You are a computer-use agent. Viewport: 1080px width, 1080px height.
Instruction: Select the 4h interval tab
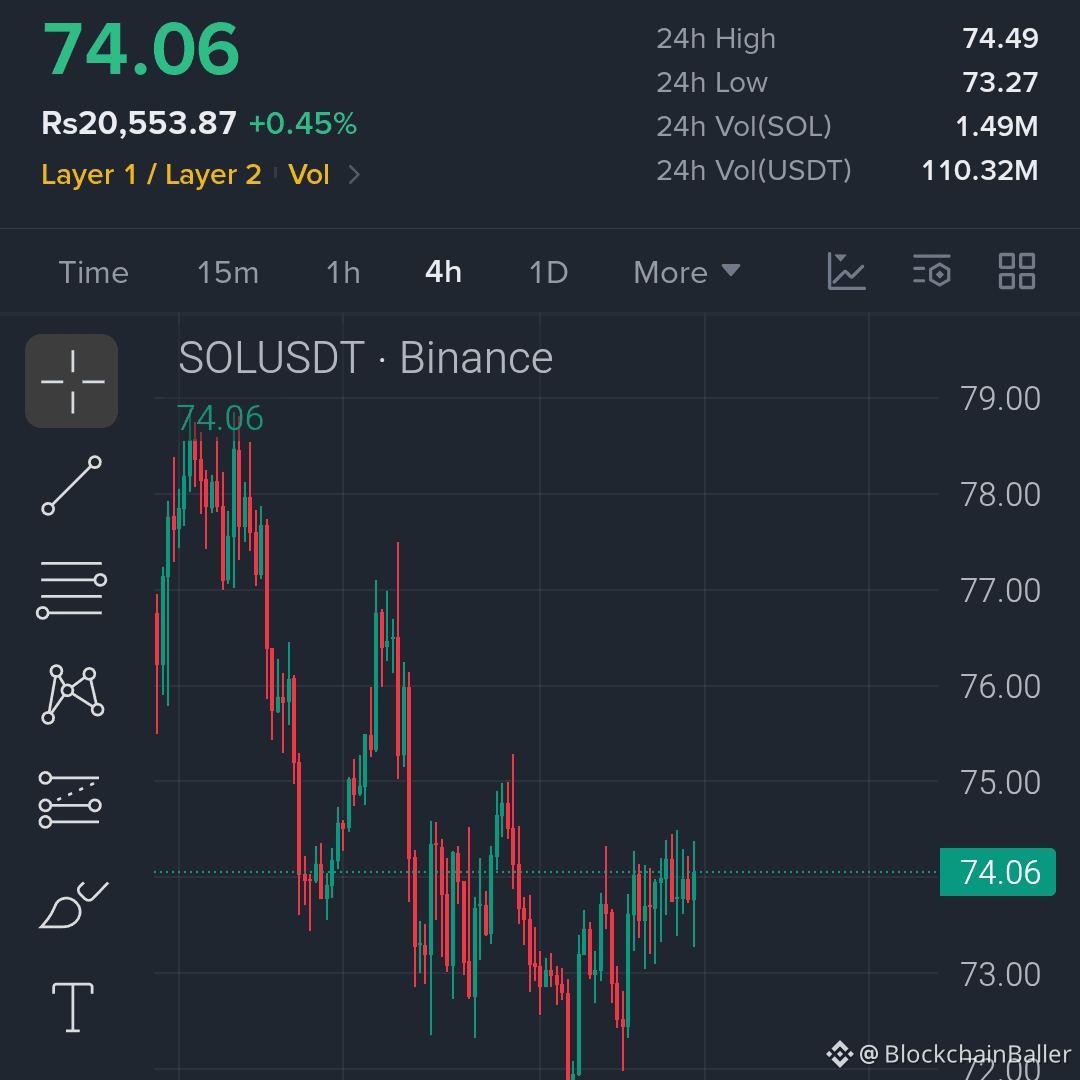(x=443, y=272)
